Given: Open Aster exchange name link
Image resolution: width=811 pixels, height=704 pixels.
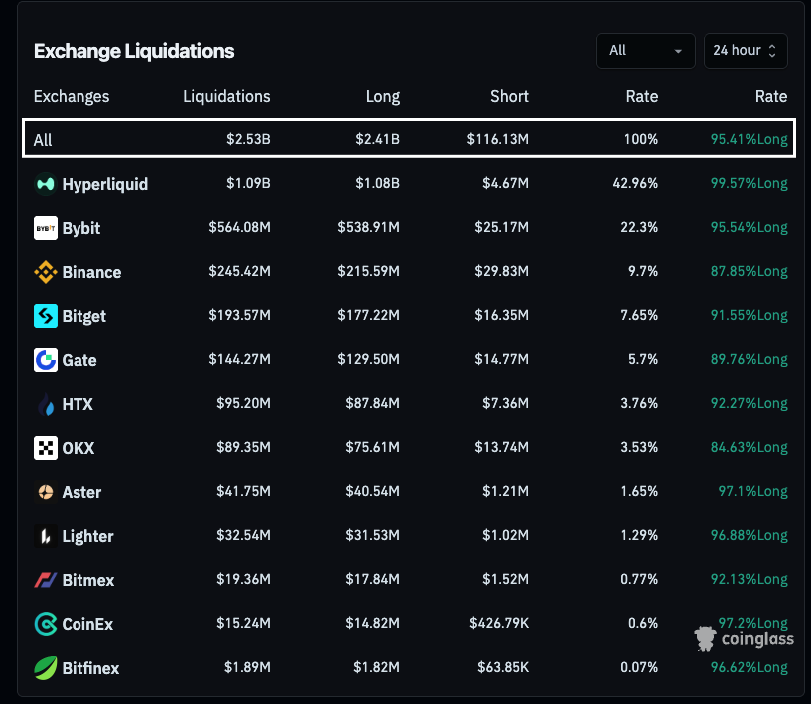Looking at the screenshot, I should click(82, 492).
